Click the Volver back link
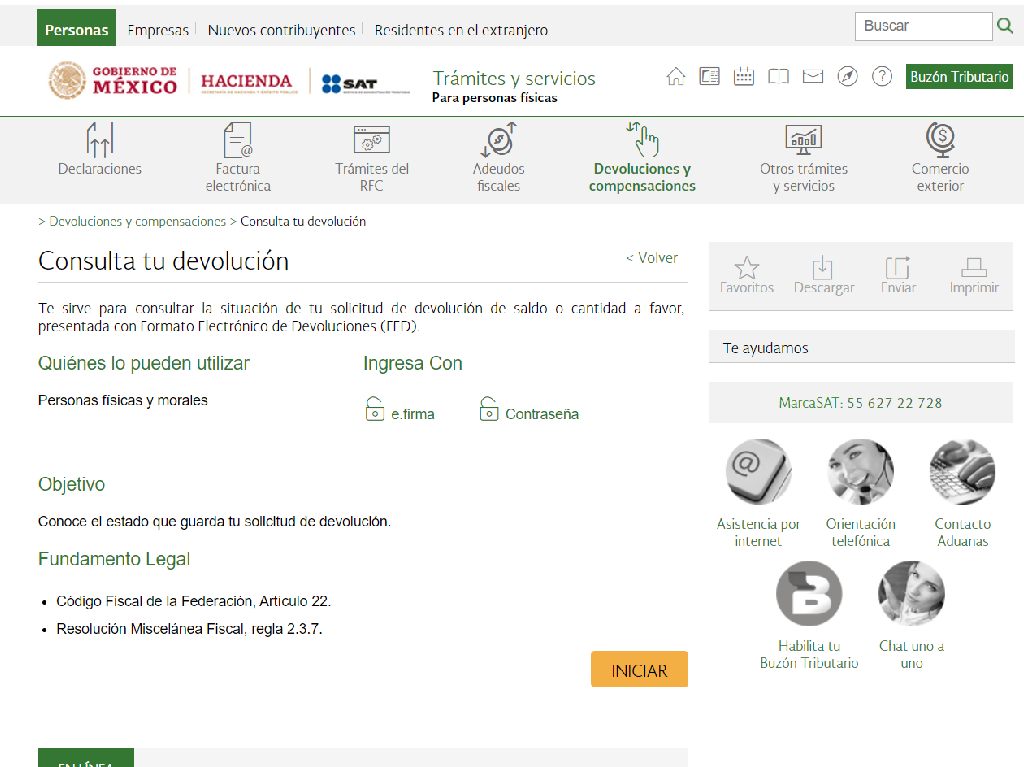Image resolution: width=1024 pixels, height=767 pixels. [652, 258]
